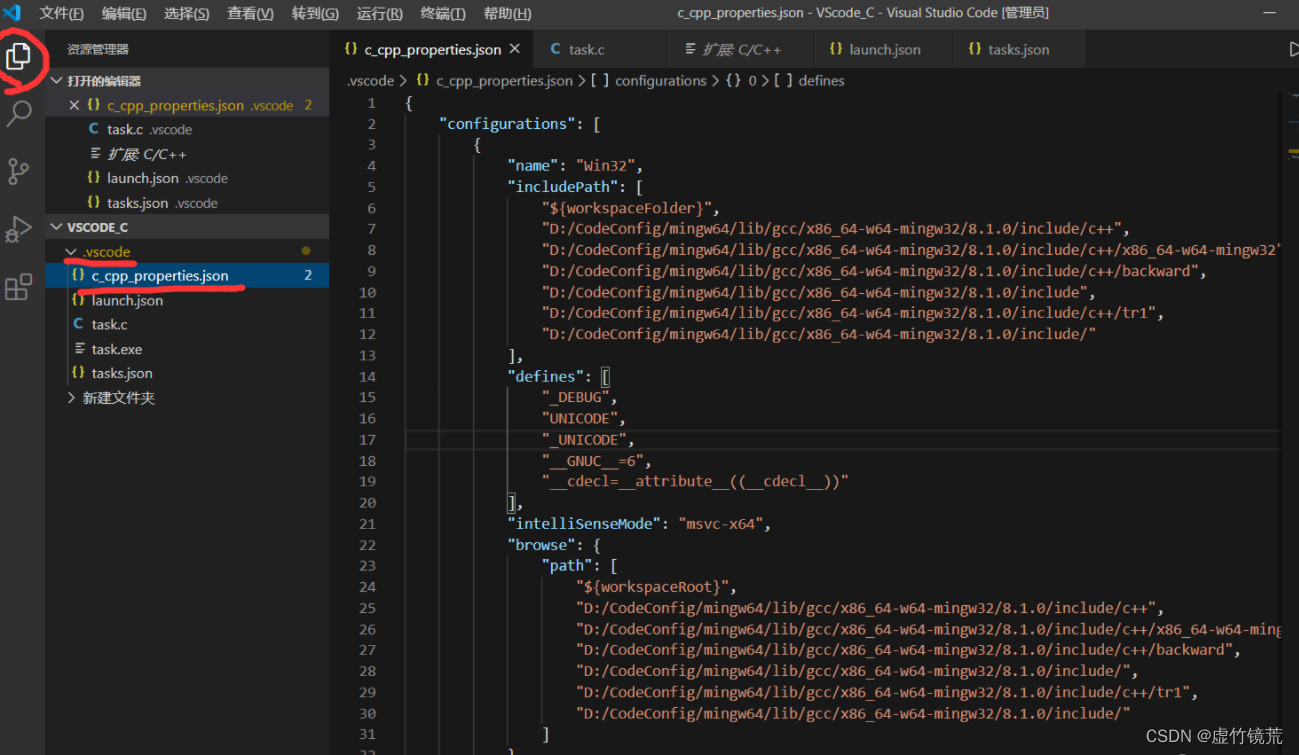Switch to the task.c editor tab

(598, 49)
